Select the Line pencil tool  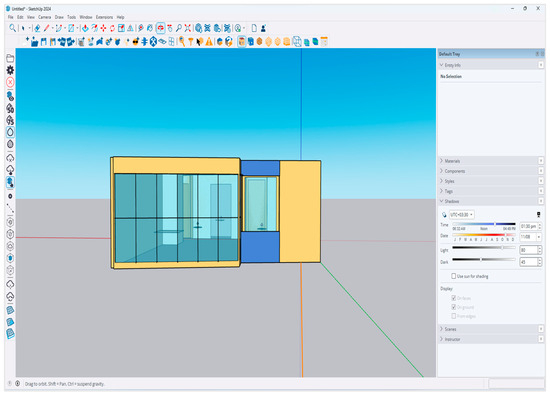(46, 28)
